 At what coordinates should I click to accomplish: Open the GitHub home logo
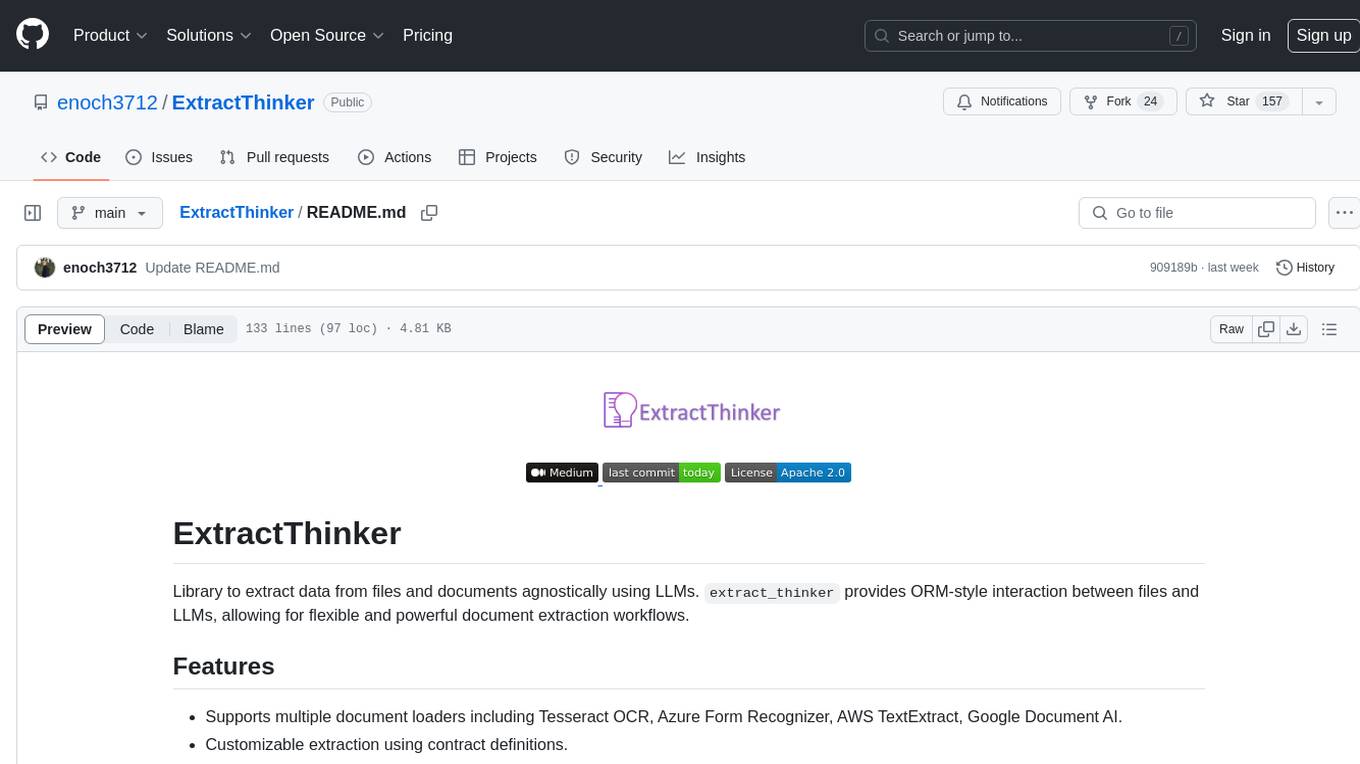[x=32, y=35]
